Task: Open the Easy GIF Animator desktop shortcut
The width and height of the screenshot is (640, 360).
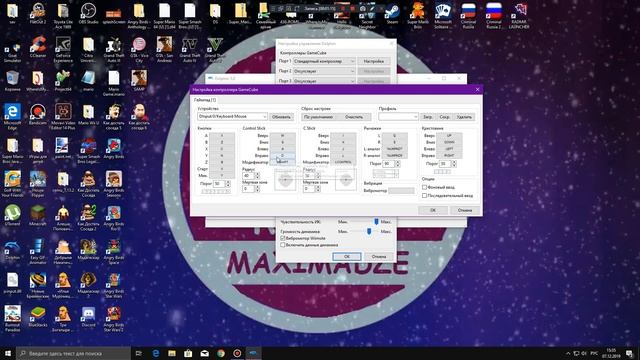Action: pos(38,251)
